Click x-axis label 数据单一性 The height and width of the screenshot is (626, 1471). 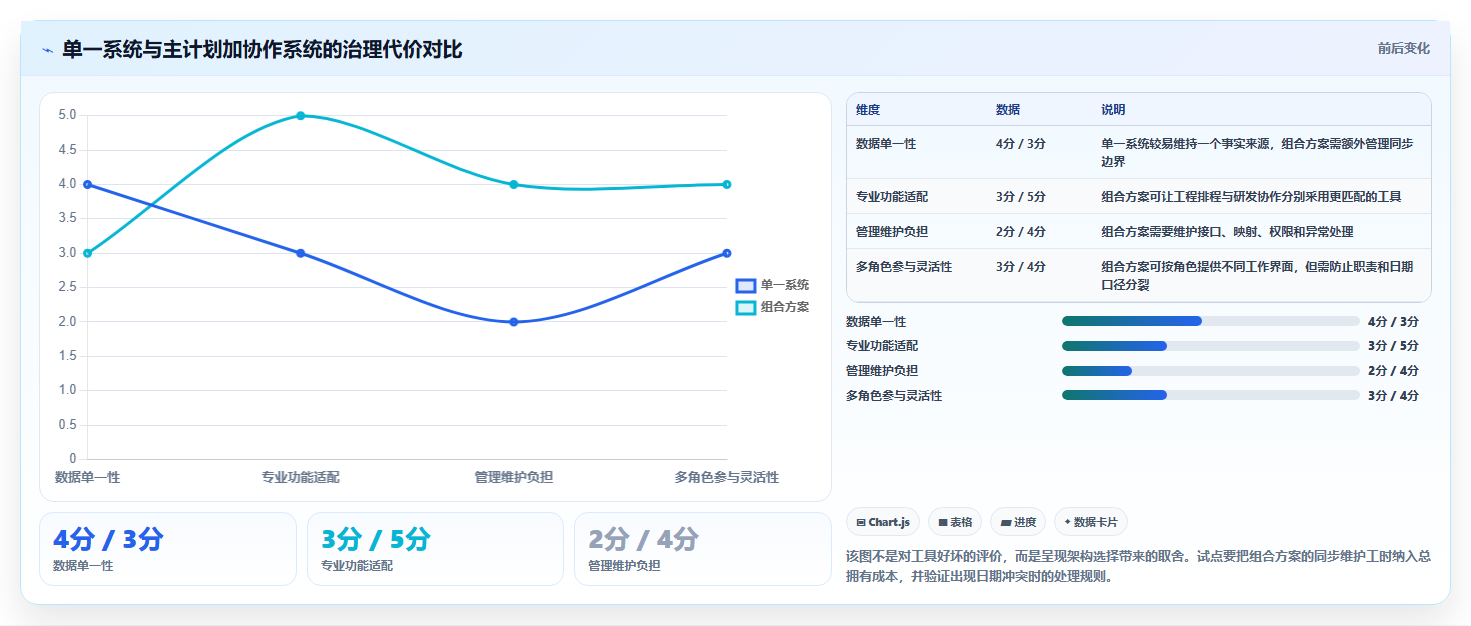88,477
